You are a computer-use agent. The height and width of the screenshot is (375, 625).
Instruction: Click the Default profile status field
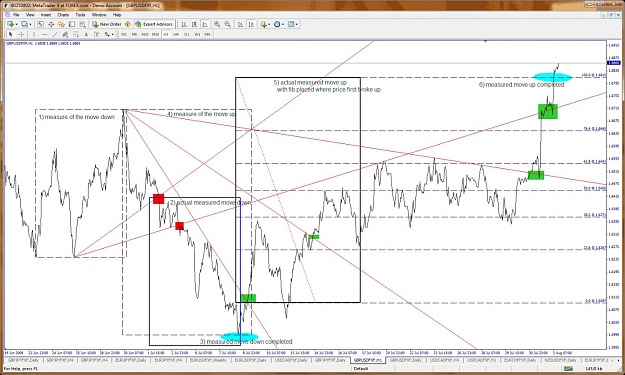(361, 369)
